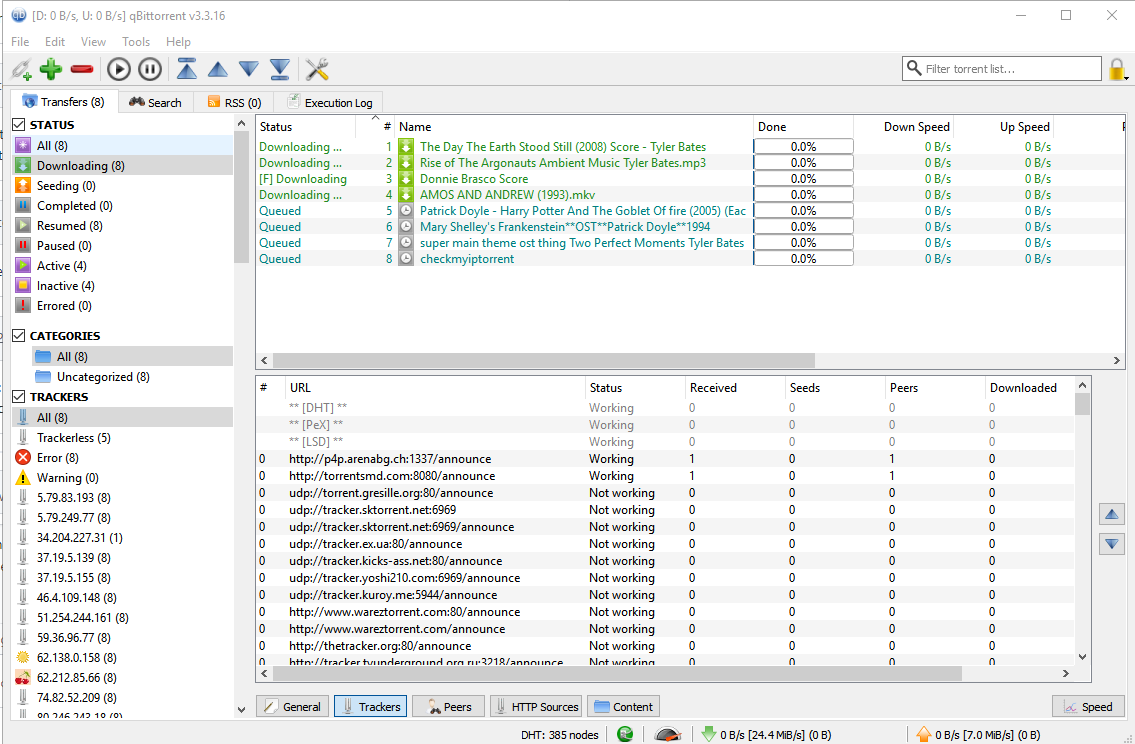1135x744 pixels.
Task: Select the Active (4) status filter
Action: [123, 266]
